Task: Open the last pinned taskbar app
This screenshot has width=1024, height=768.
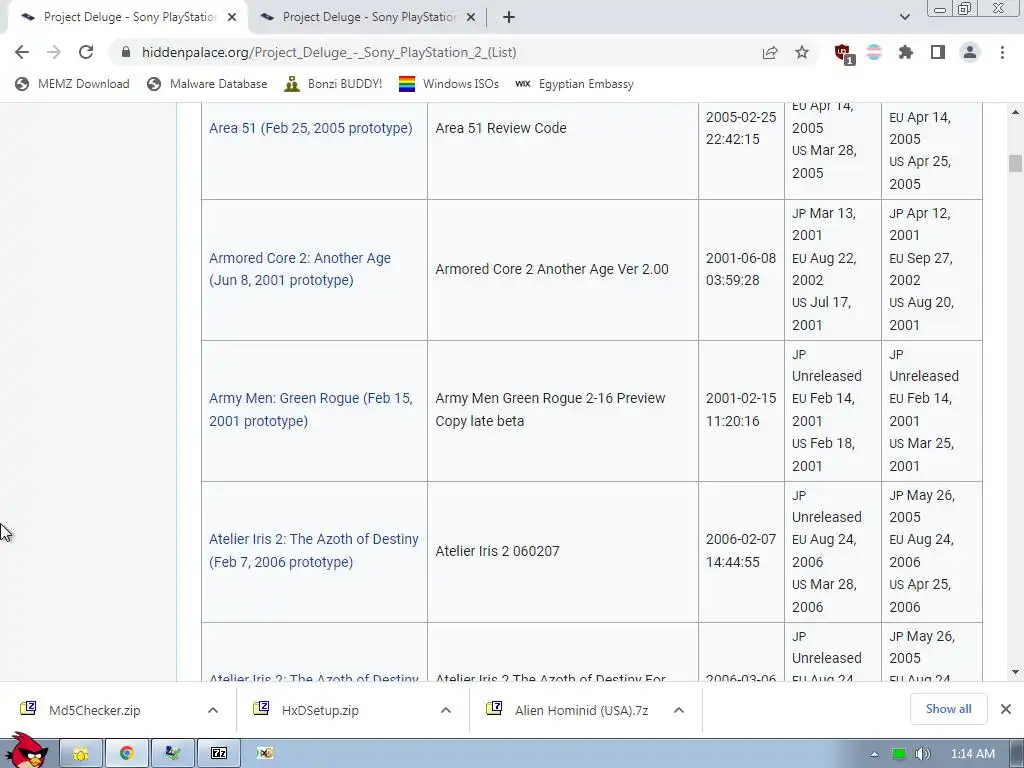Action: [x=264, y=754]
